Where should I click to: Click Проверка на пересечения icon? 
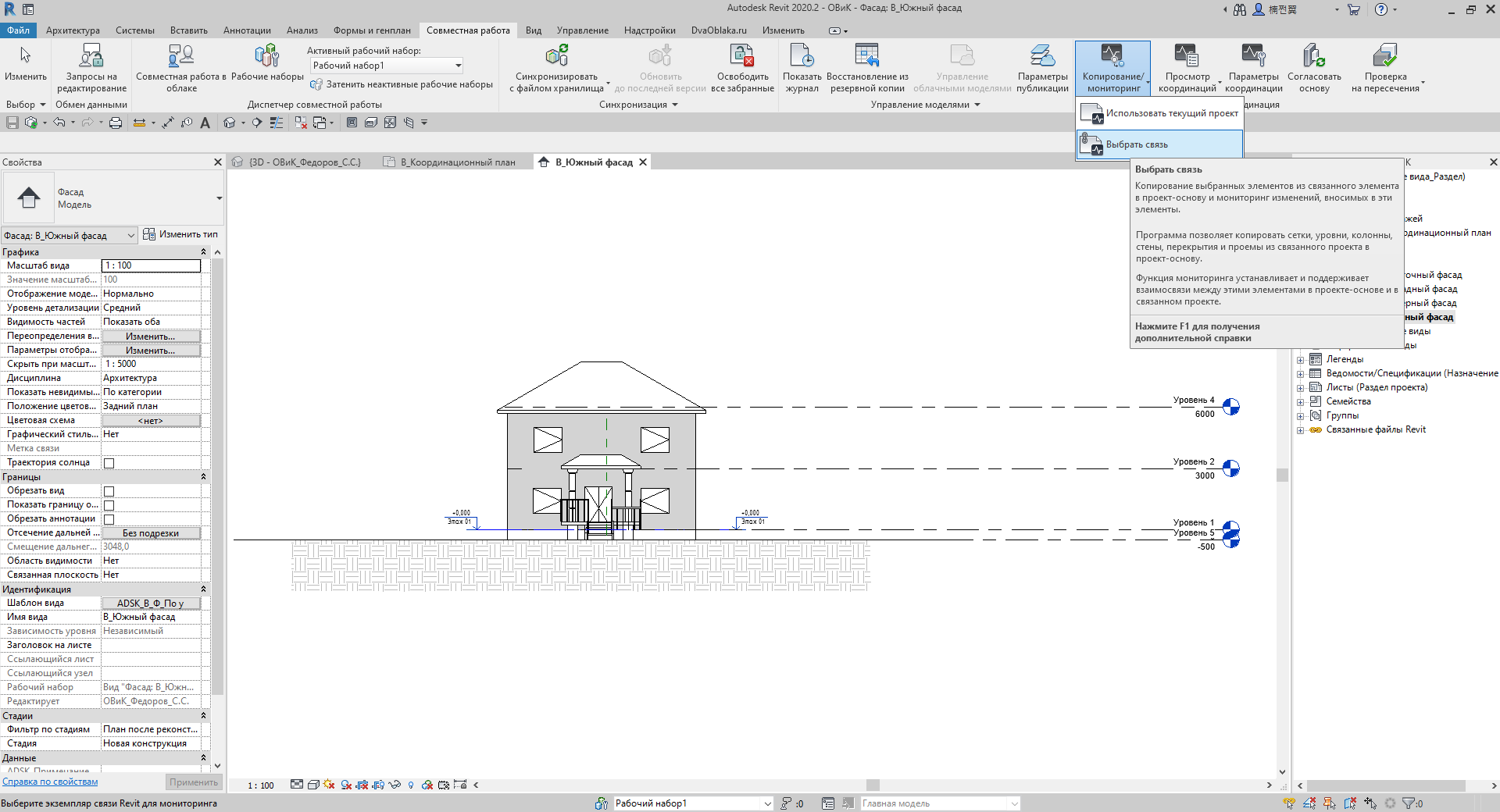point(1385,55)
